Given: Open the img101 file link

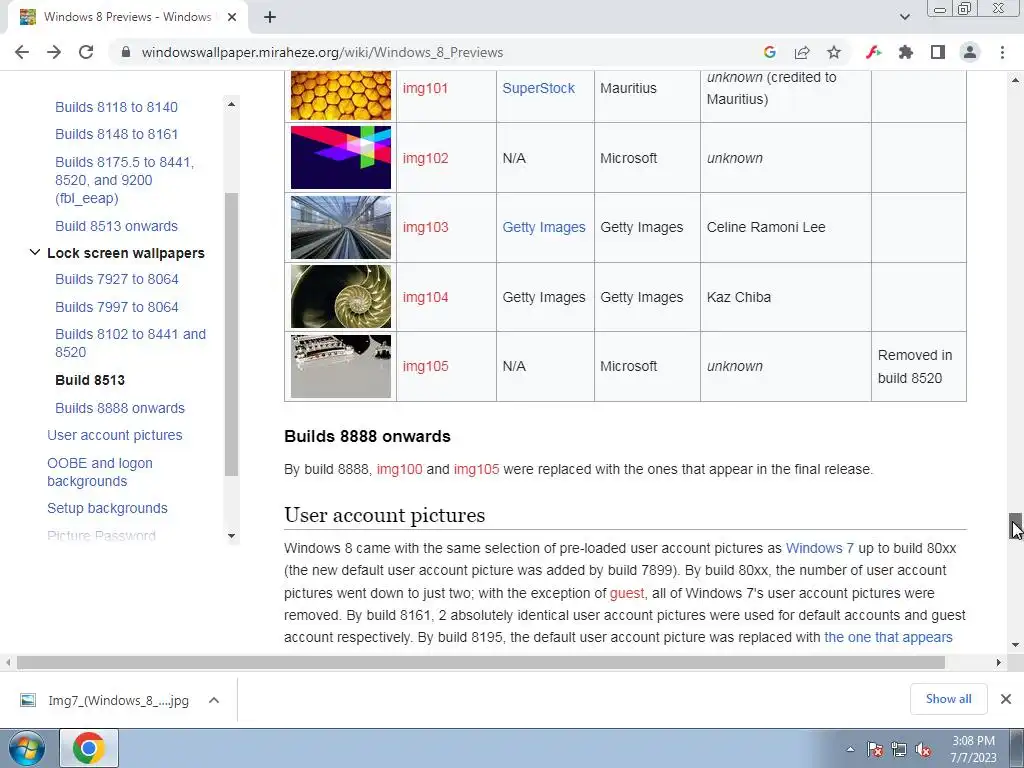Looking at the screenshot, I should point(425,88).
